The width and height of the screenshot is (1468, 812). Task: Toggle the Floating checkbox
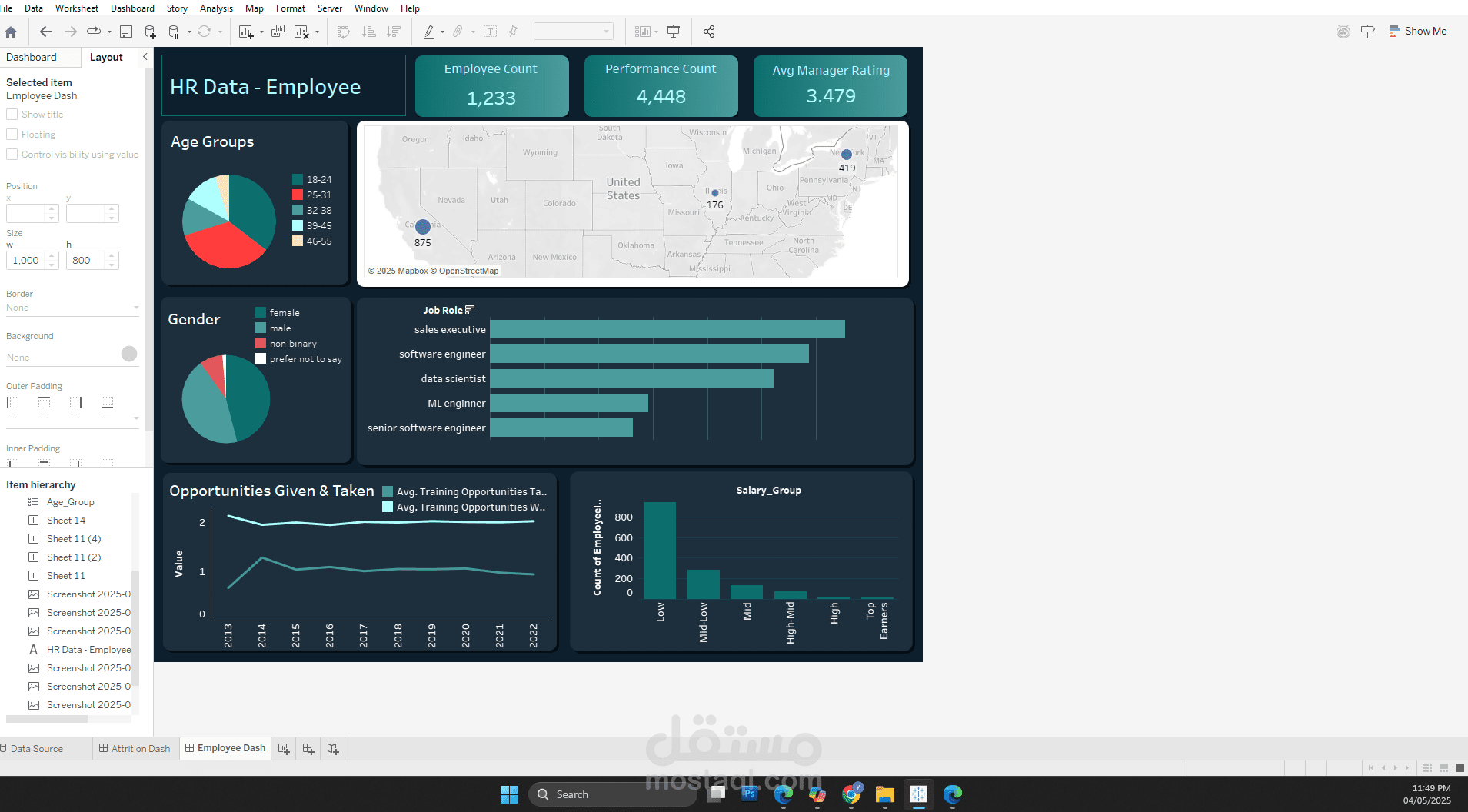pyautogui.click(x=12, y=135)
